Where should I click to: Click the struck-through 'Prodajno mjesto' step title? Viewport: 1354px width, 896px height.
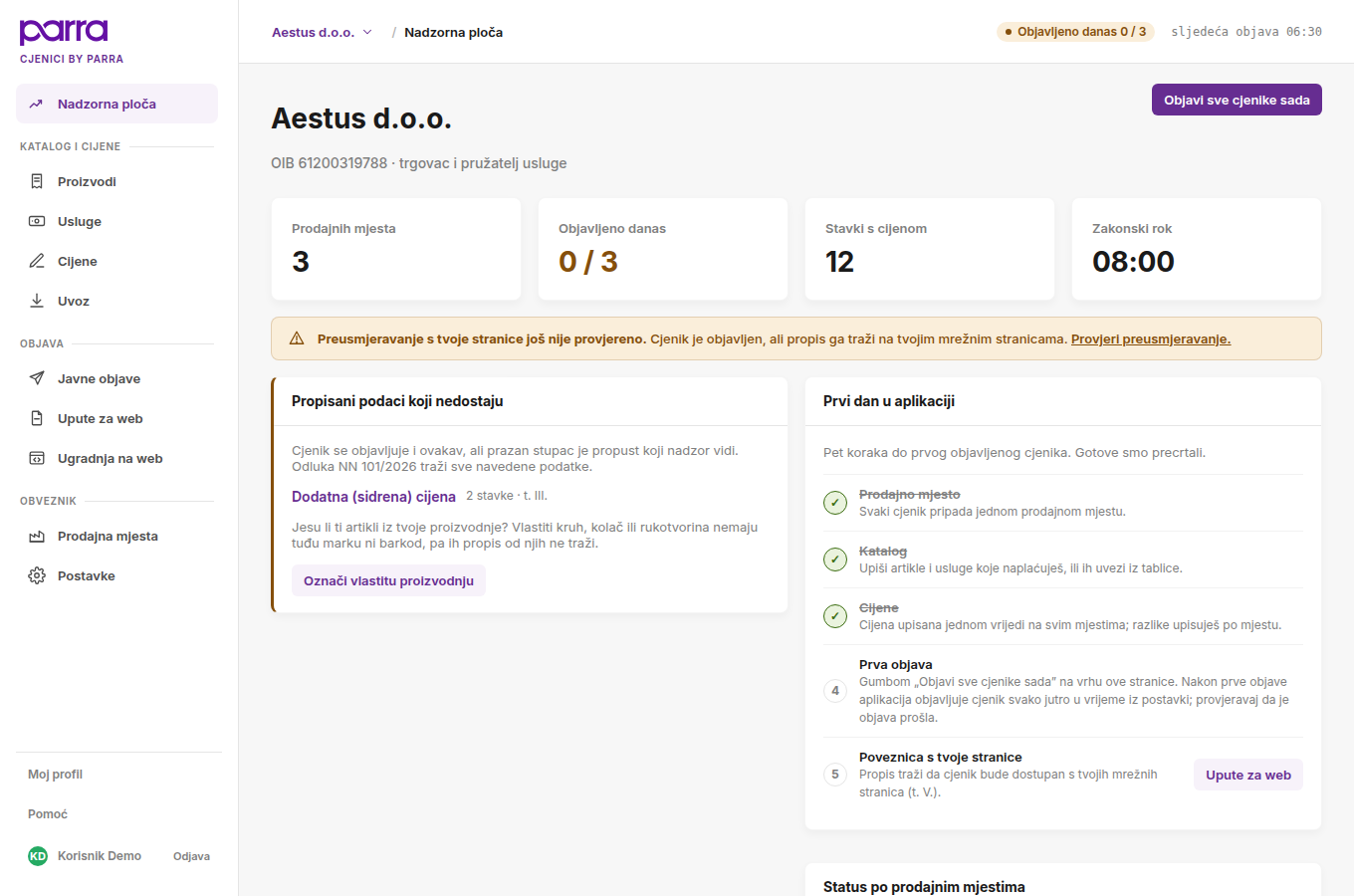click(910, 494)
